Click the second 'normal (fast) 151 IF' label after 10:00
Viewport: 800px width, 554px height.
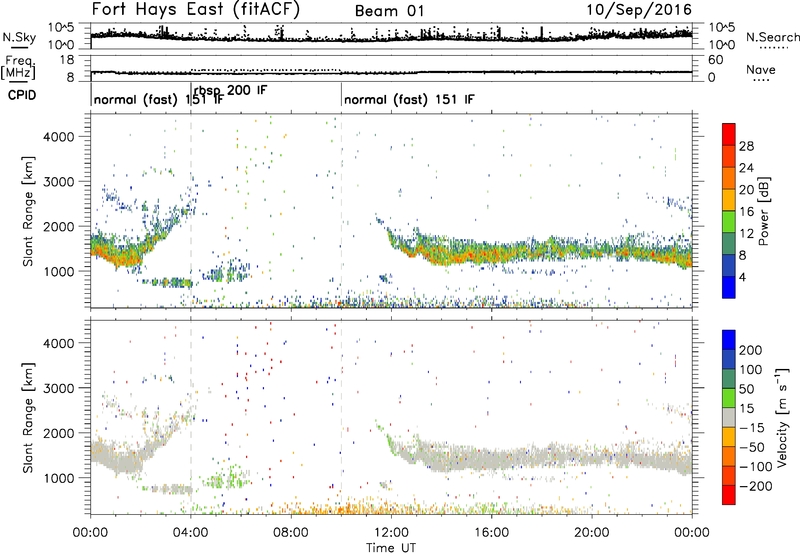(409, 99)
